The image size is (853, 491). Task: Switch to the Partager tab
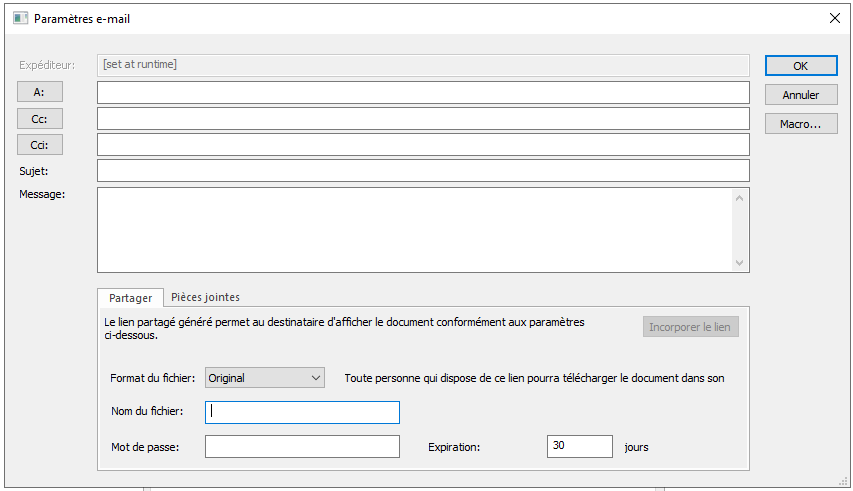pos(131,297)
